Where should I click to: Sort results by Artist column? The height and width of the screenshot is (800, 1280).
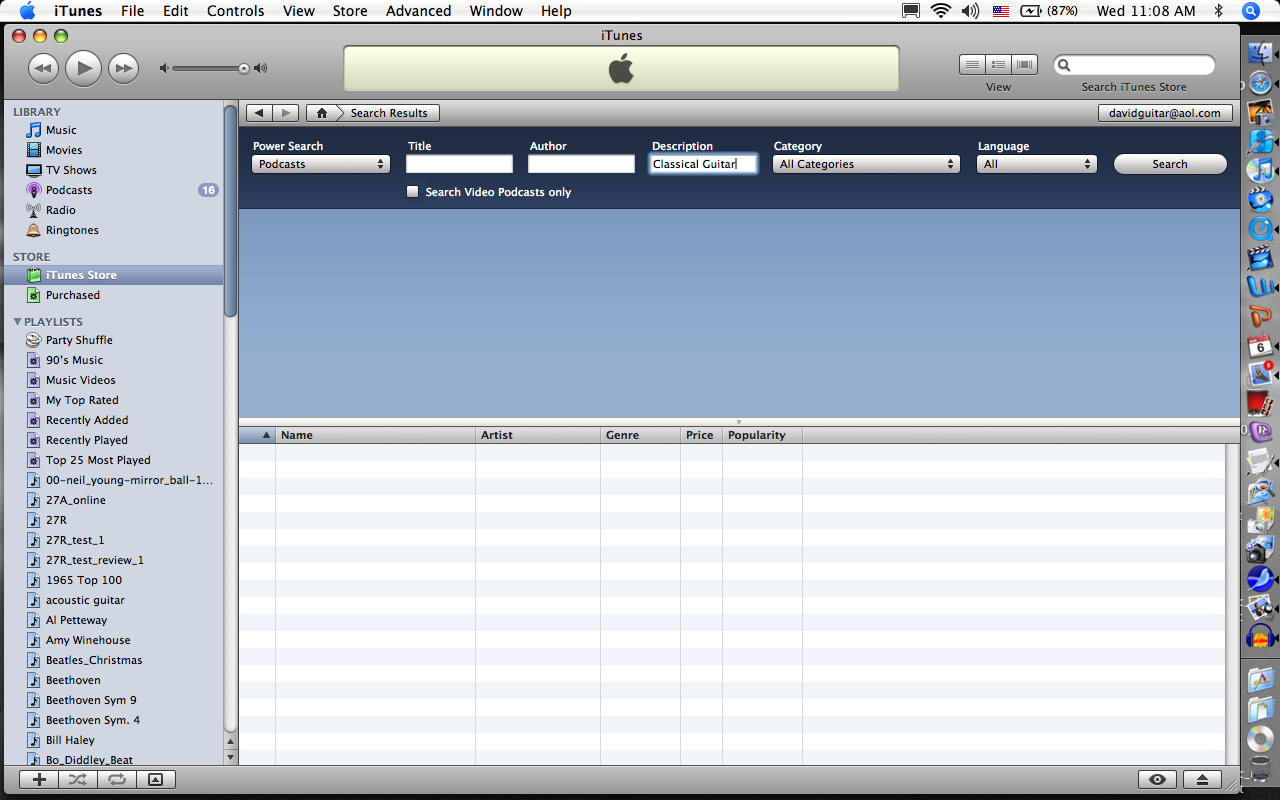[x=538, y=435]
